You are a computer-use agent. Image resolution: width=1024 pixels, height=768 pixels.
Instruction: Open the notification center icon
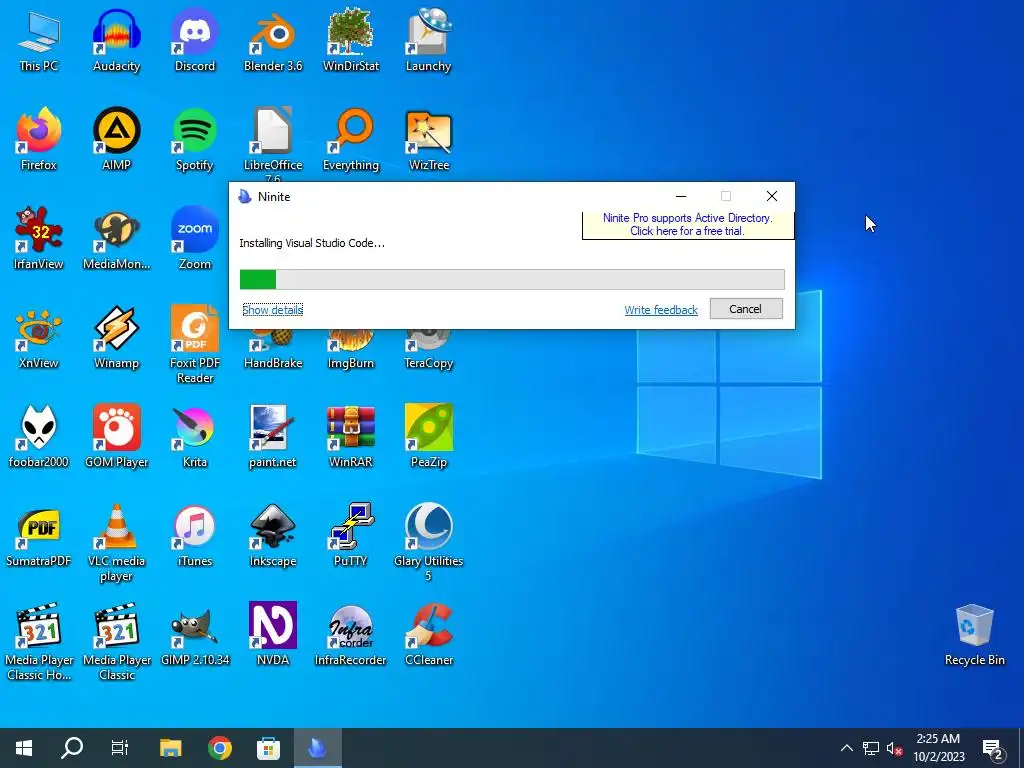pyautogui.click(x=993, y=749)
